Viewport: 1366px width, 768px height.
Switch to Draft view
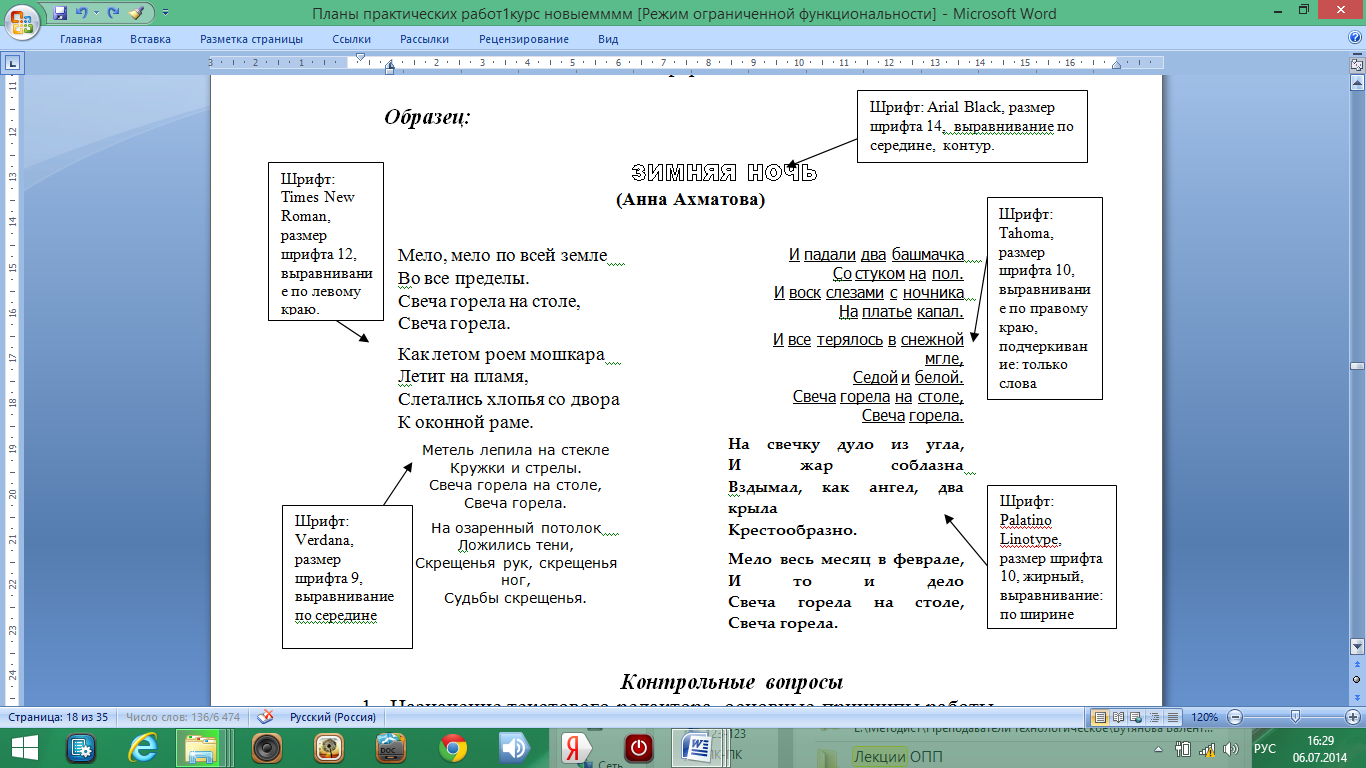tap(1173, 717)
